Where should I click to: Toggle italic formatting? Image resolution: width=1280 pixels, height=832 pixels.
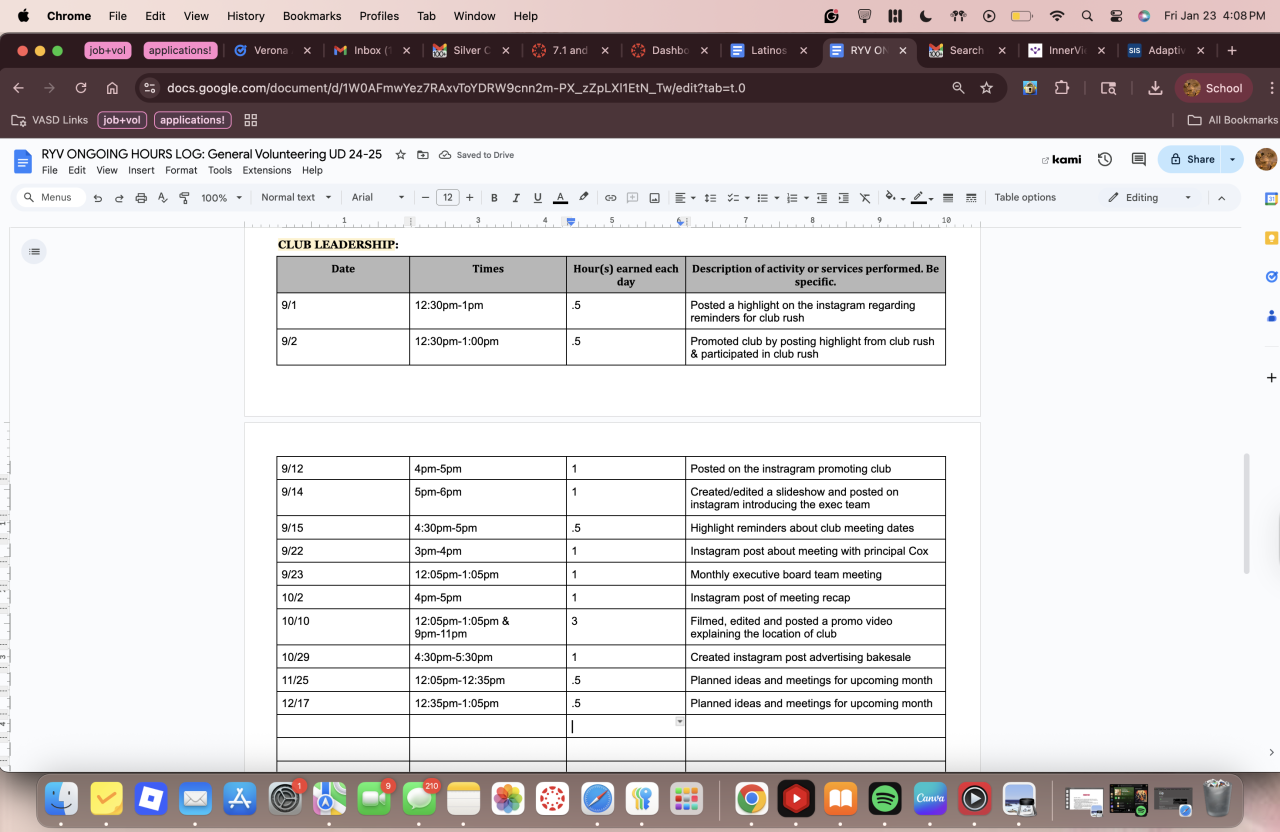[516, 198]
